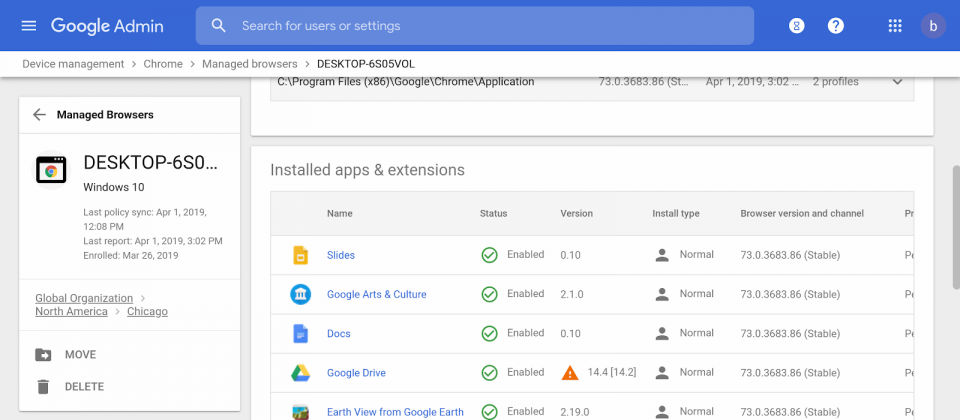
Task: Click Installed apps & extensions heading
Action: tap(367, 169)
